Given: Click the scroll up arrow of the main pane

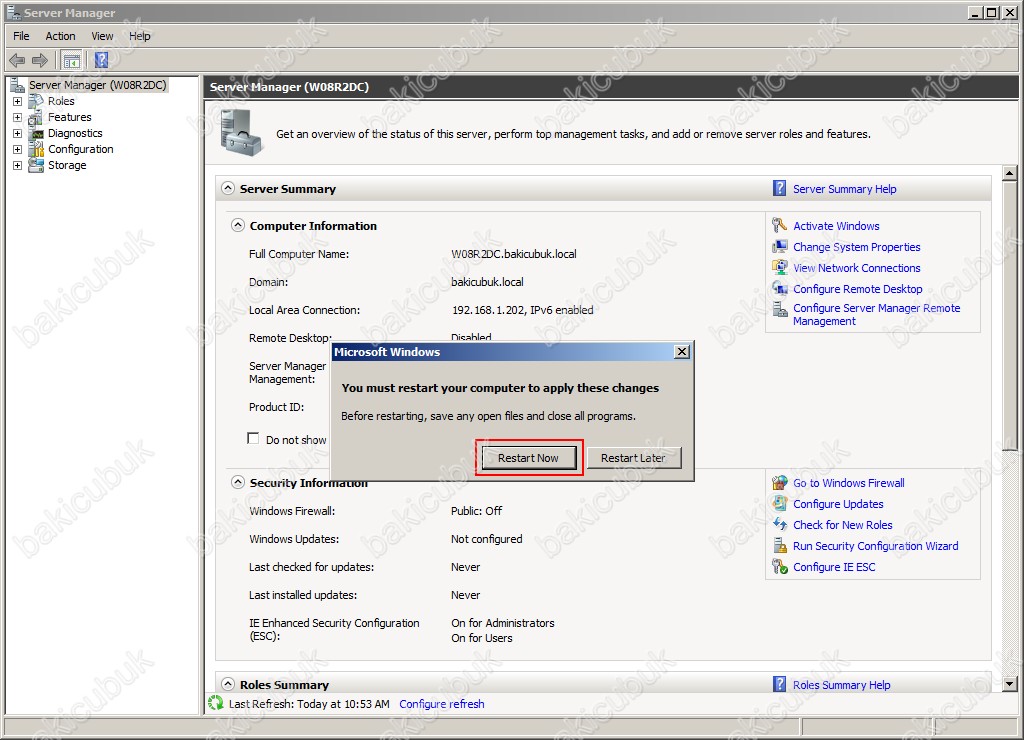Looking at the screenshot, I should point(1010,173).
